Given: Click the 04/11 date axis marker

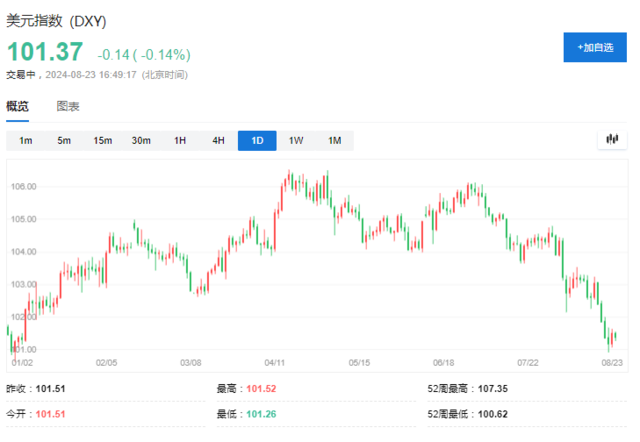Looking at the screenshot, I should (x=276, y=362).
